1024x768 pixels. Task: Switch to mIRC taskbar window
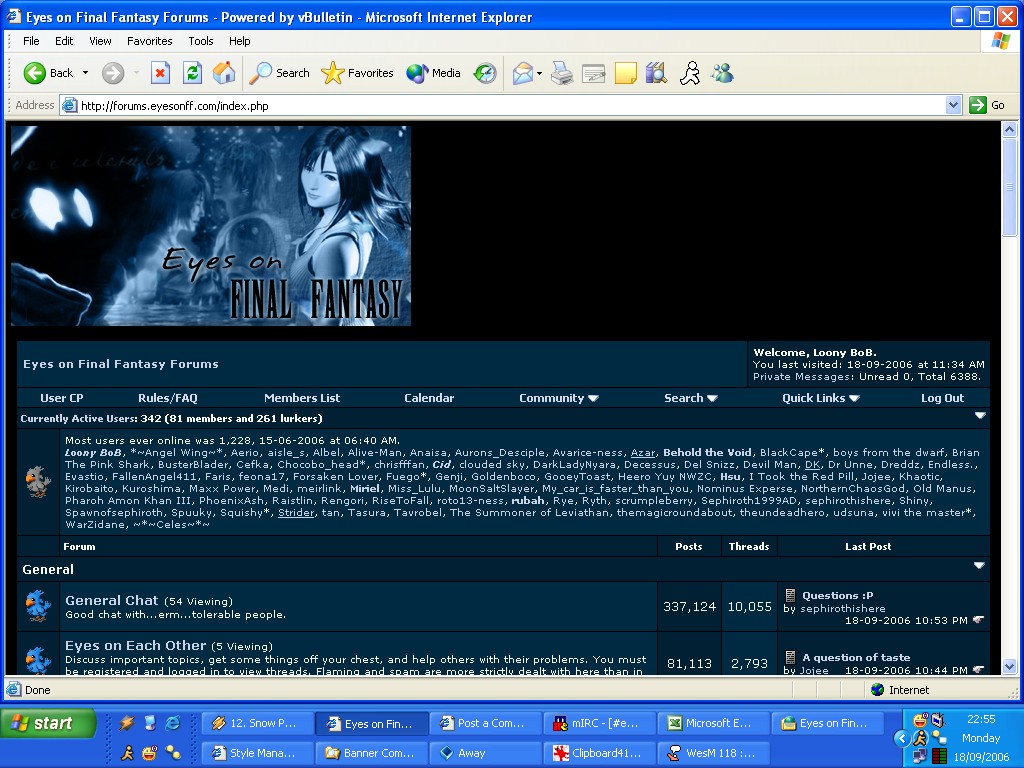[x=600, y=723]
